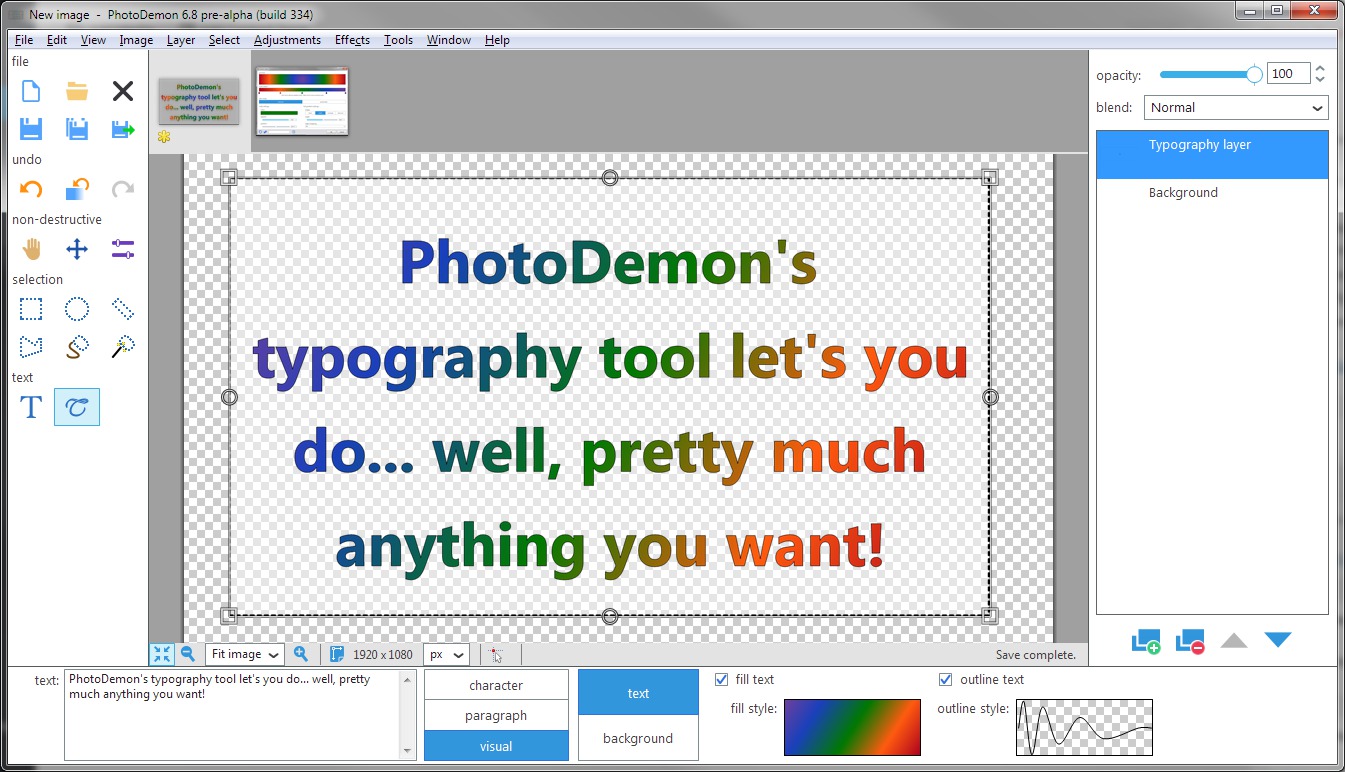
Task: Open the Layer menu
Action: 181,40
